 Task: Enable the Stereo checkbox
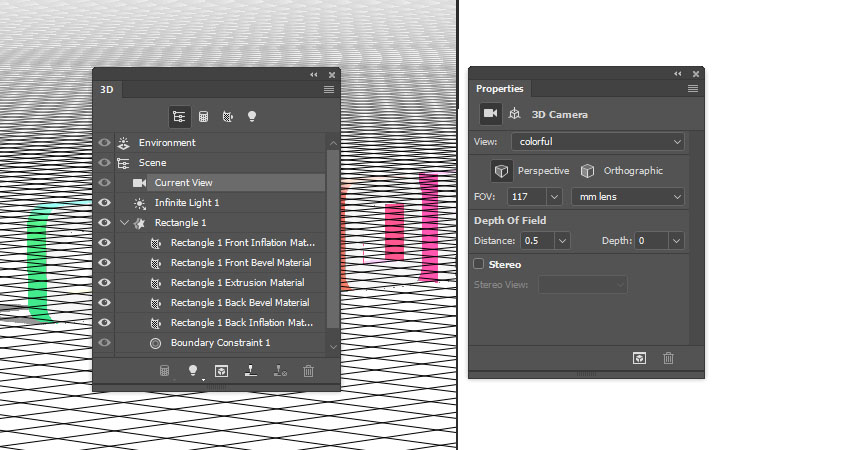[479, 264]
